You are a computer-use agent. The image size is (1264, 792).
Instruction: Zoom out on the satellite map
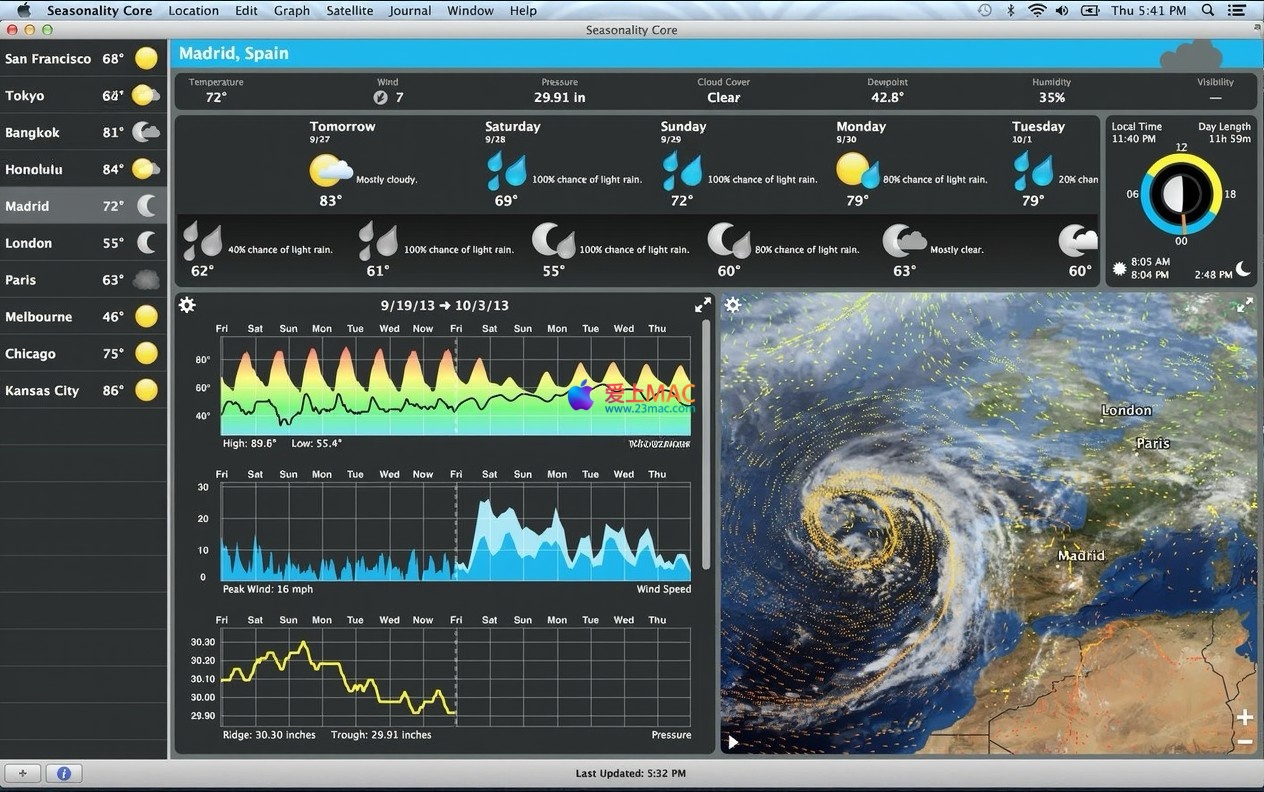[x=1245, y=741]
